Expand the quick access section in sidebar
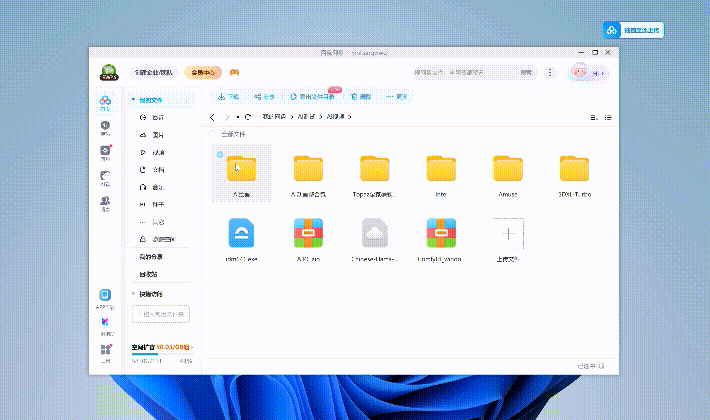The image size is (710, 420). coord(133,294)
